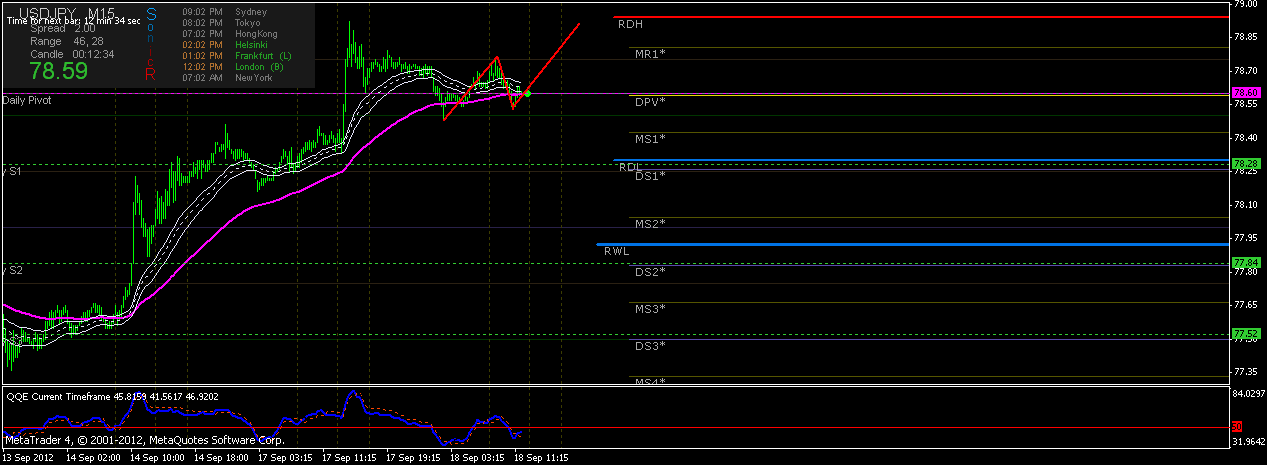Viewport: 1267px width, 465px height.
Task: Click the large green 78.59 price
Action: click(59, 72)
